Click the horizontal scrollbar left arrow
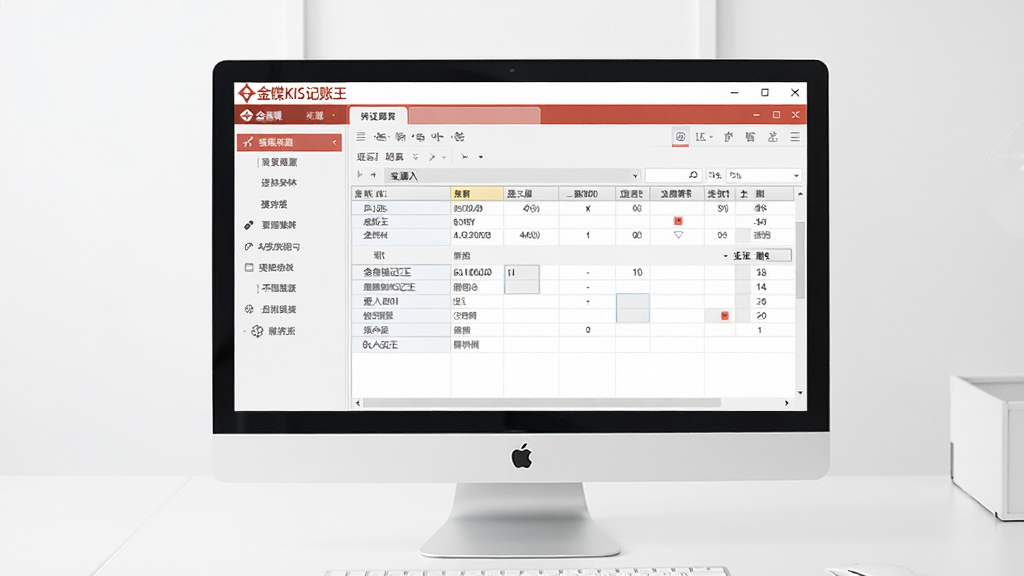Screen dimensions: 1024x576 tap(358, 403)
